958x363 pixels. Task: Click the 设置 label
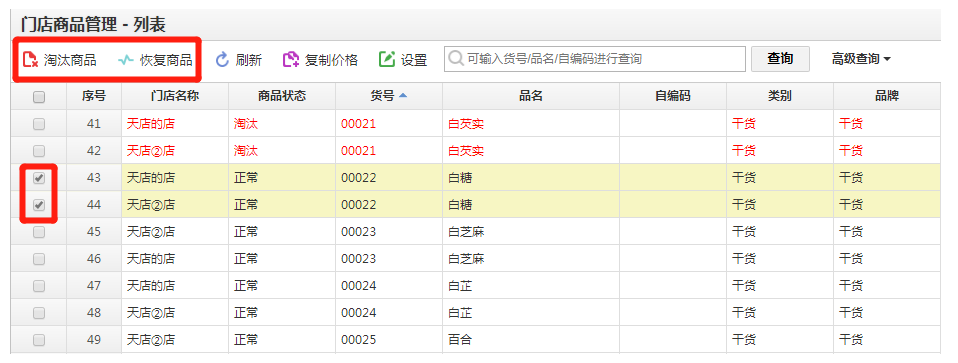tap(414, 60)
